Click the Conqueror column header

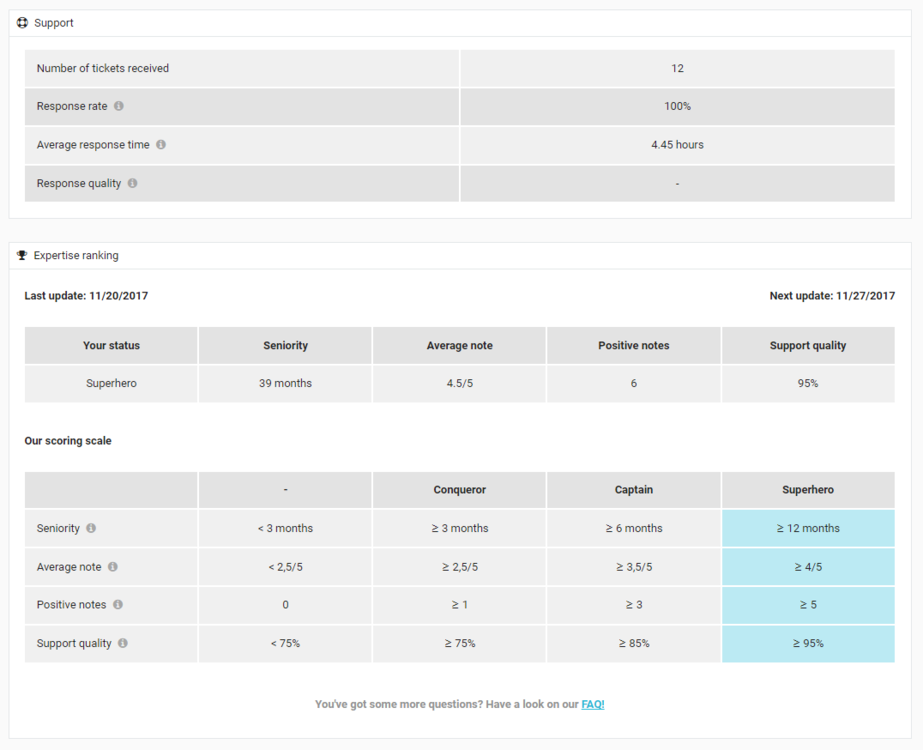(x=460, y=490)
